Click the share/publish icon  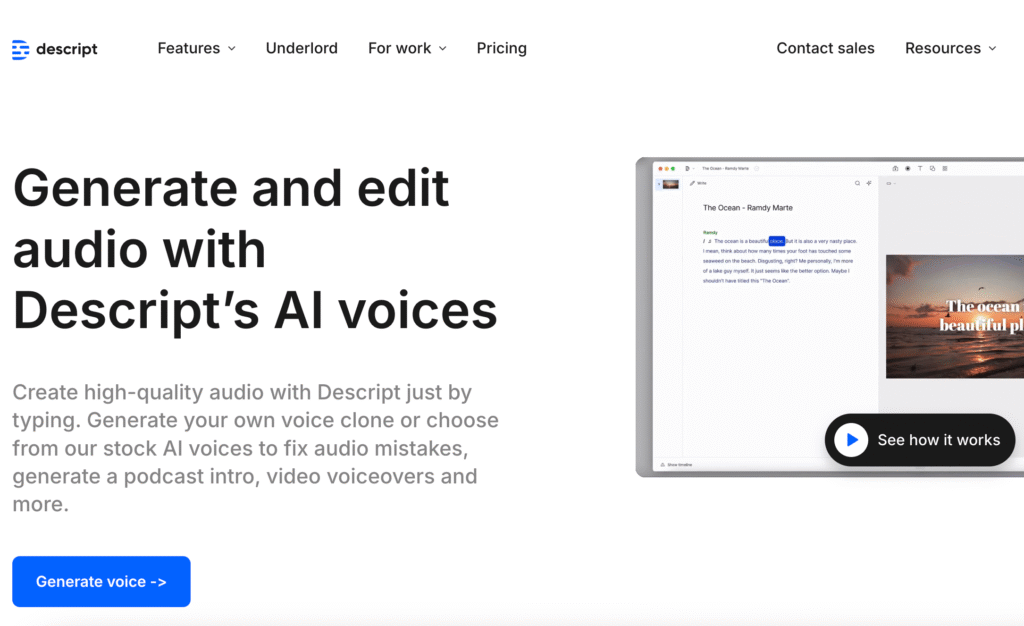(x=895, y=168)
